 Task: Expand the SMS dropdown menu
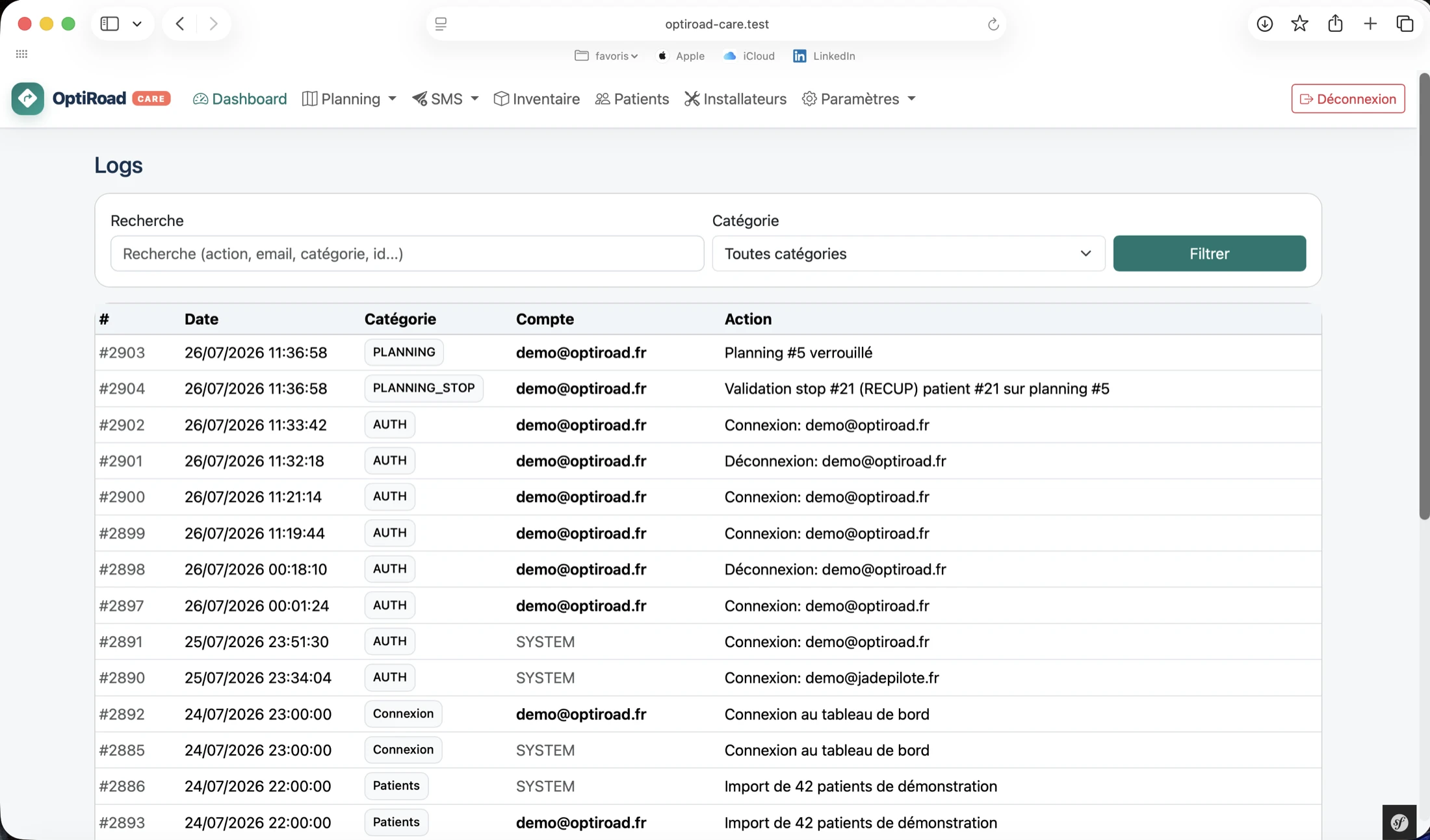point(445,99)
